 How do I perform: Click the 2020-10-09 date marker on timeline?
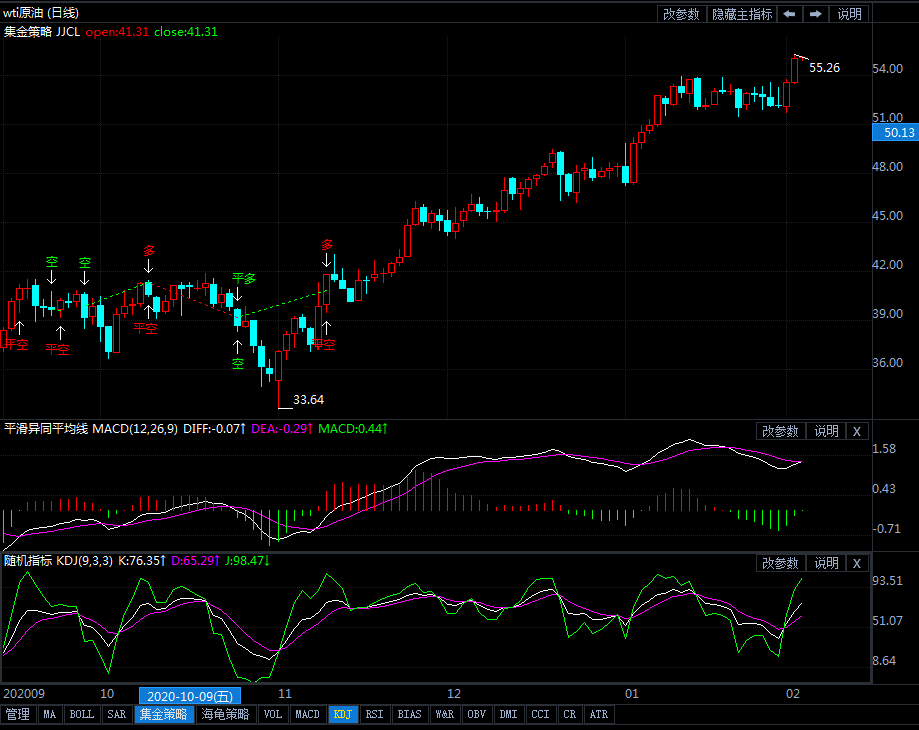point(190,695)
